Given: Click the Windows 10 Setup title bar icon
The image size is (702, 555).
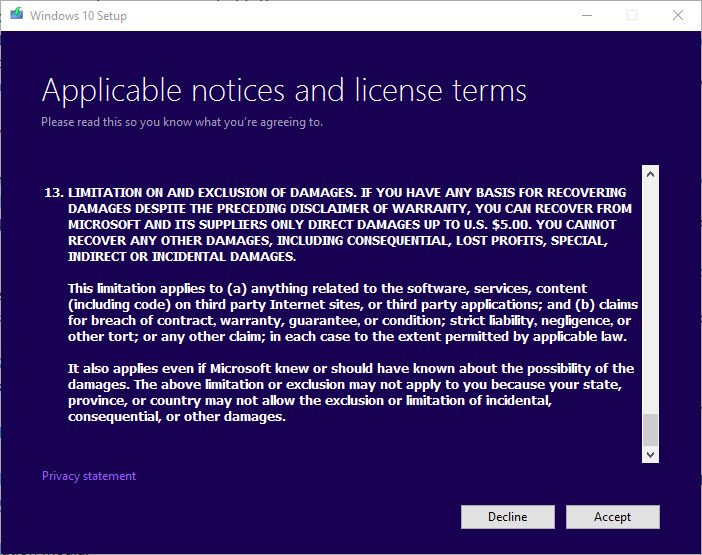Looking at the screenshot, I should tap(14, 15).
